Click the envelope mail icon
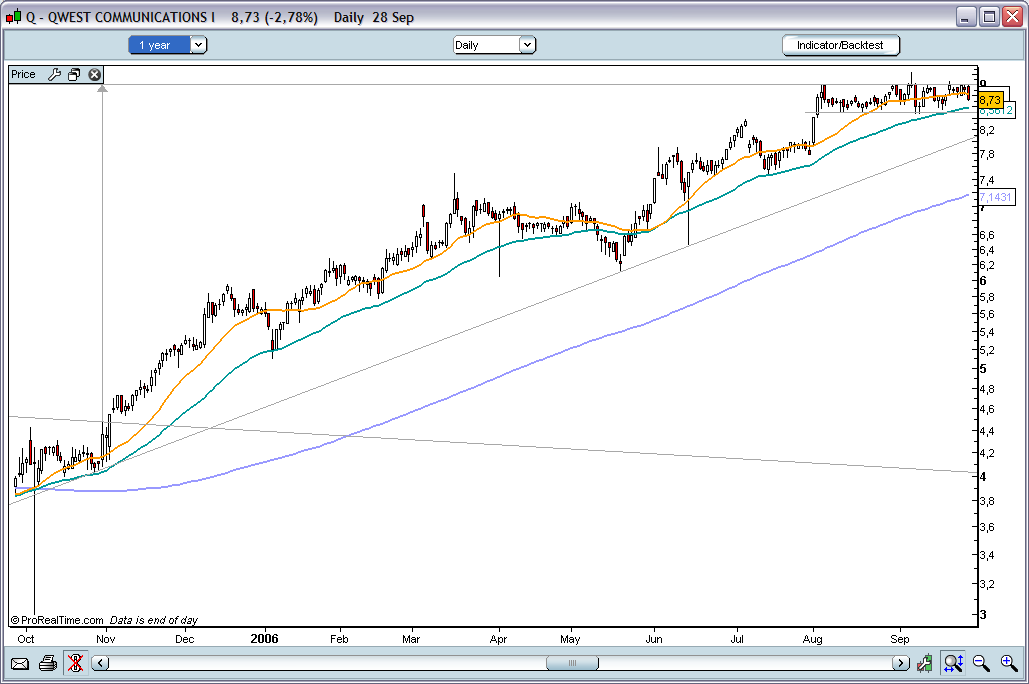 tap(20, 663)
